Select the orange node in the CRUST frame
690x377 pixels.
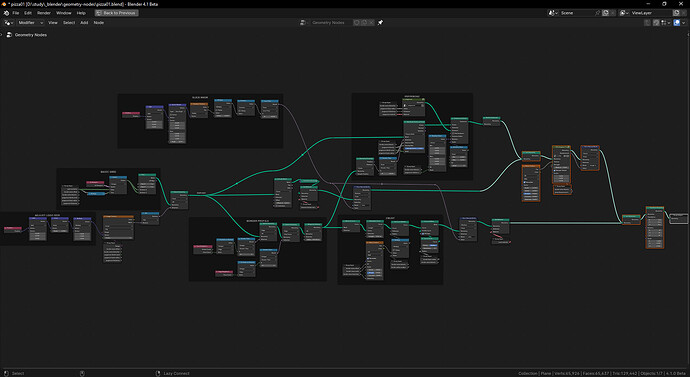[x=374, y=260]
